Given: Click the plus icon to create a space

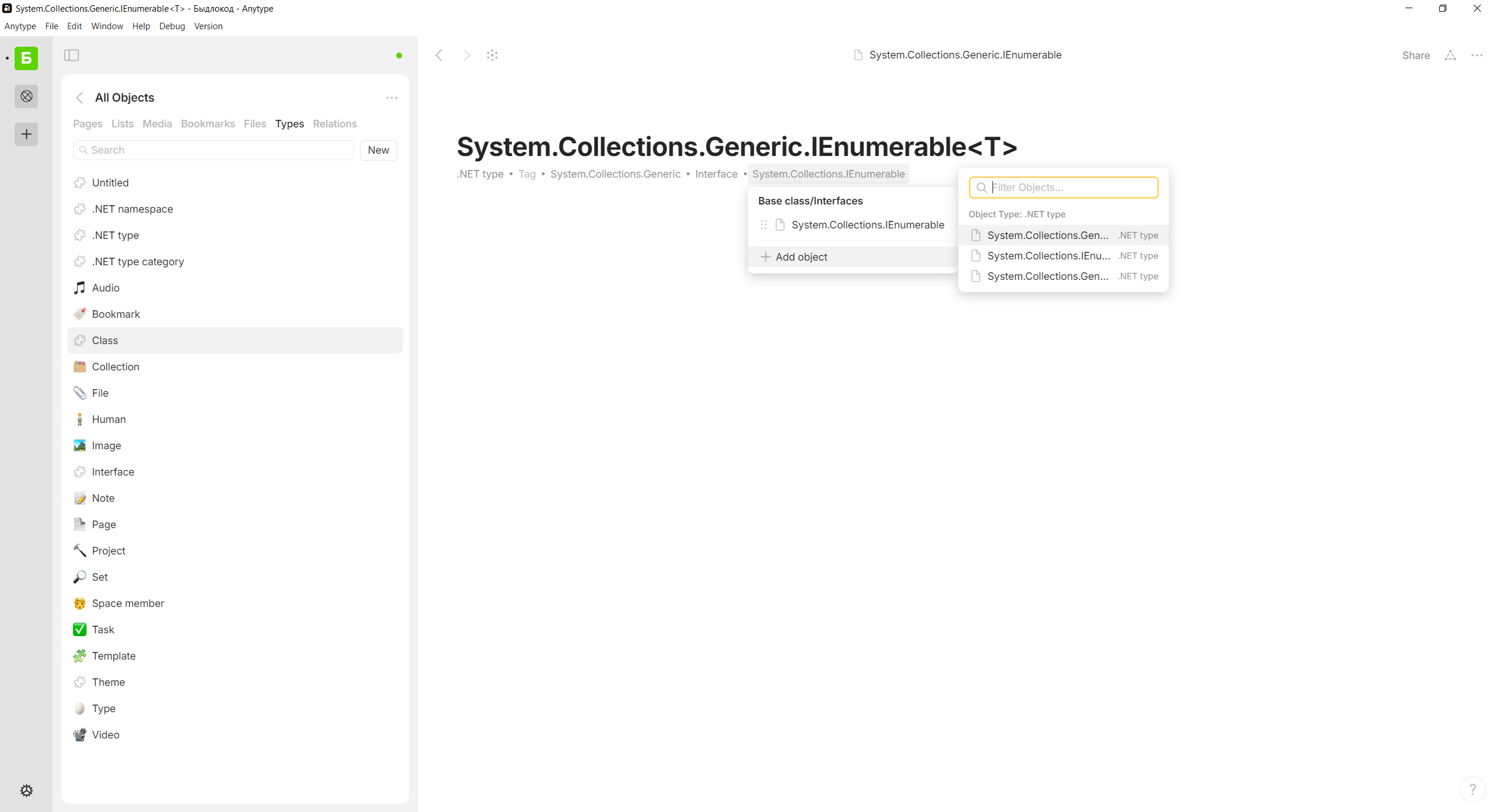Looking at the screenshot, I should click(x=26, y=134).
